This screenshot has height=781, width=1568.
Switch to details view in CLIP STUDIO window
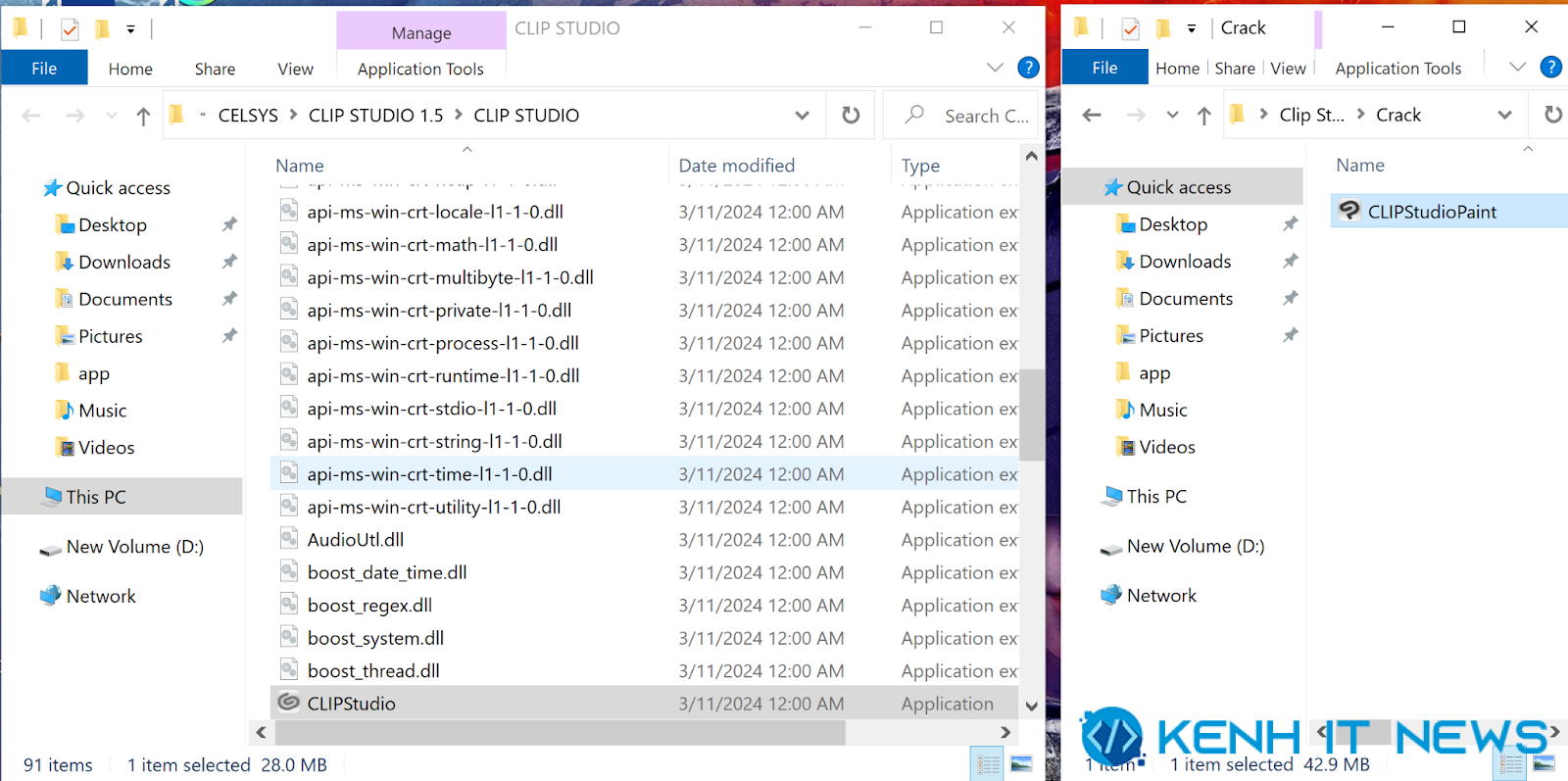[x=988, y=764]
